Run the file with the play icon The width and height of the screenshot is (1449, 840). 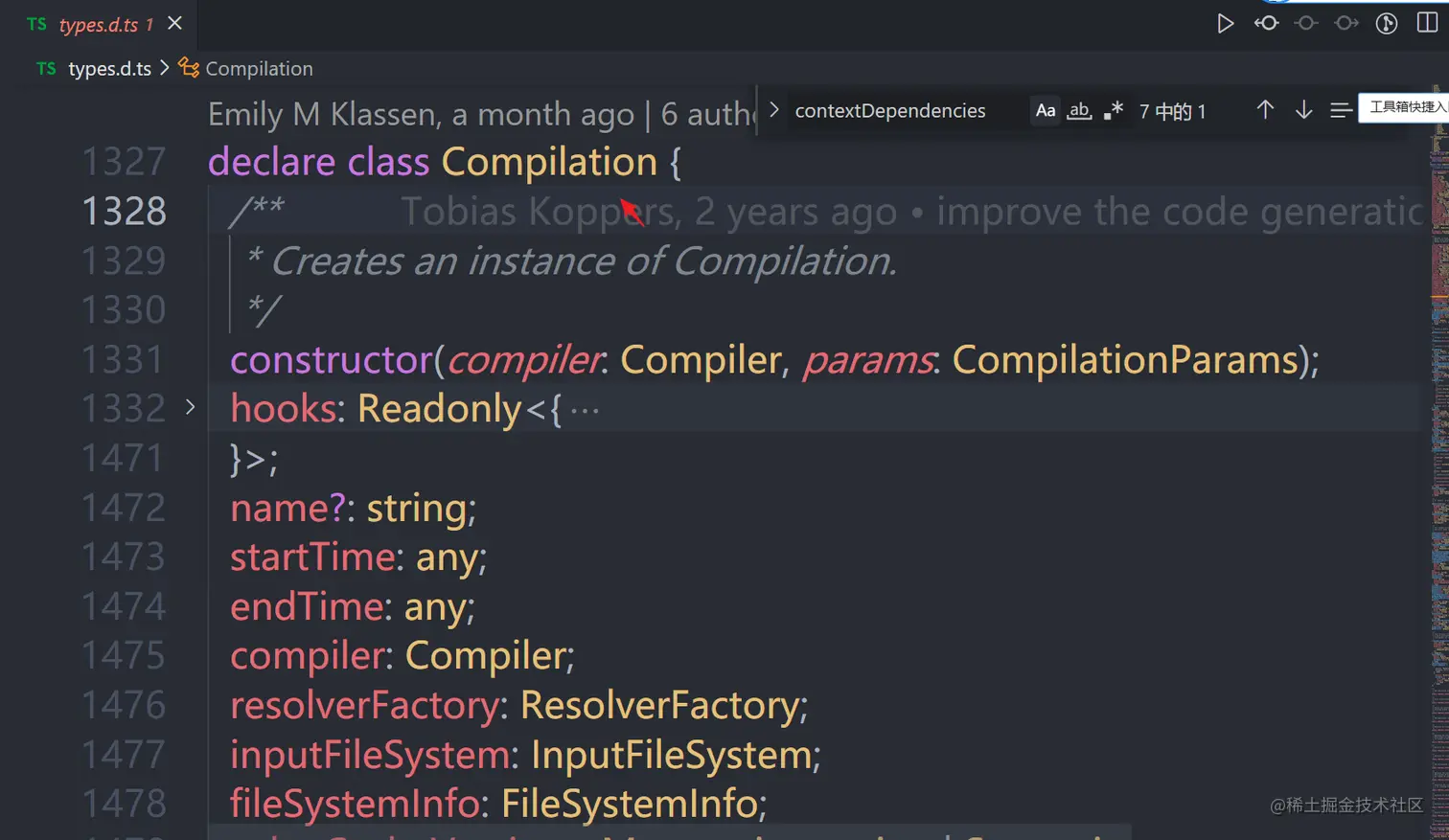[x=1225, y=23]
